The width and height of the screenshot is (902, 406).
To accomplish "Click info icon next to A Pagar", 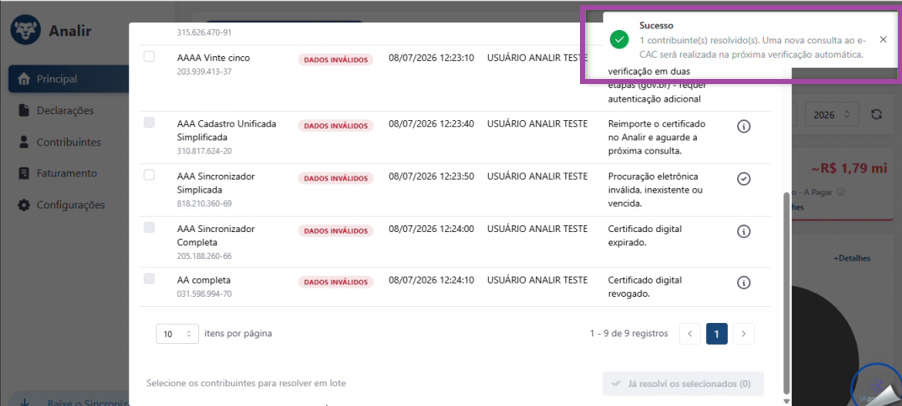I will pyautogui.click(x=841, y=192).
